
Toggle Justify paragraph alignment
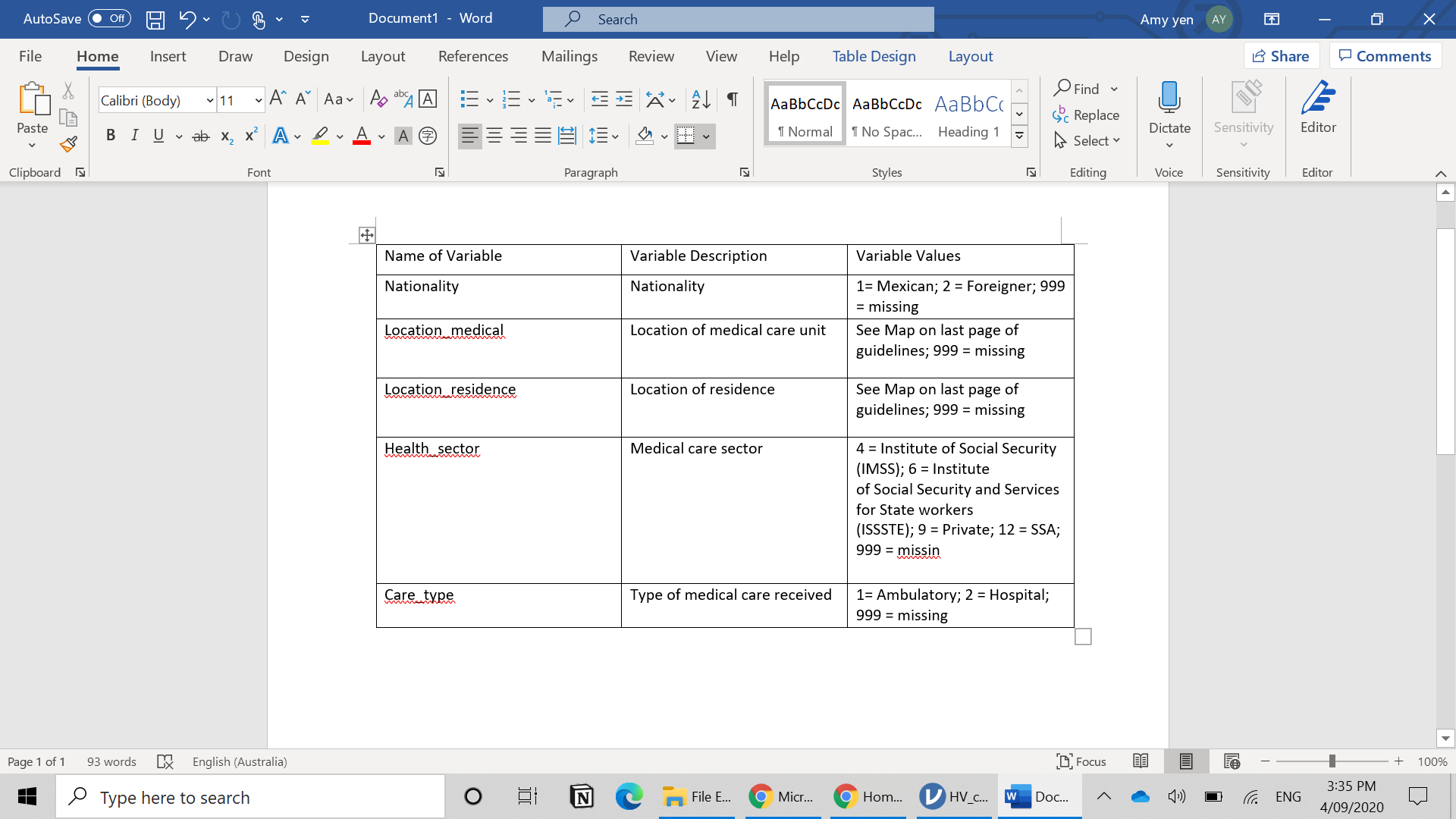pyautogui.click(x=543, y=136)
